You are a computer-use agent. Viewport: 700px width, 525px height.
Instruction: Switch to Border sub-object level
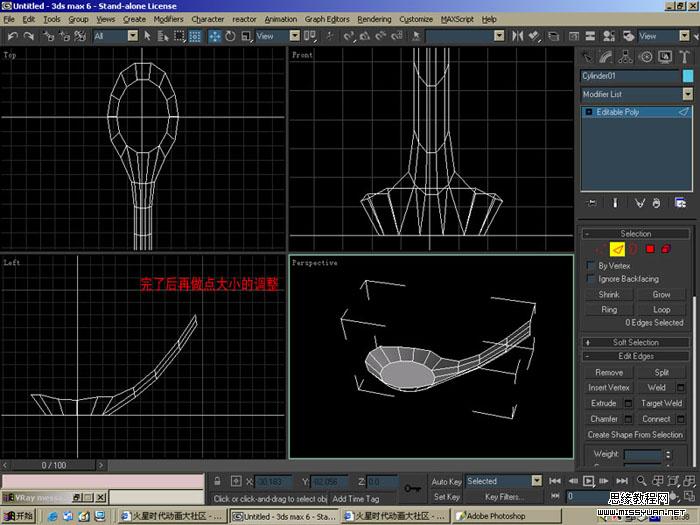(633, 249)
